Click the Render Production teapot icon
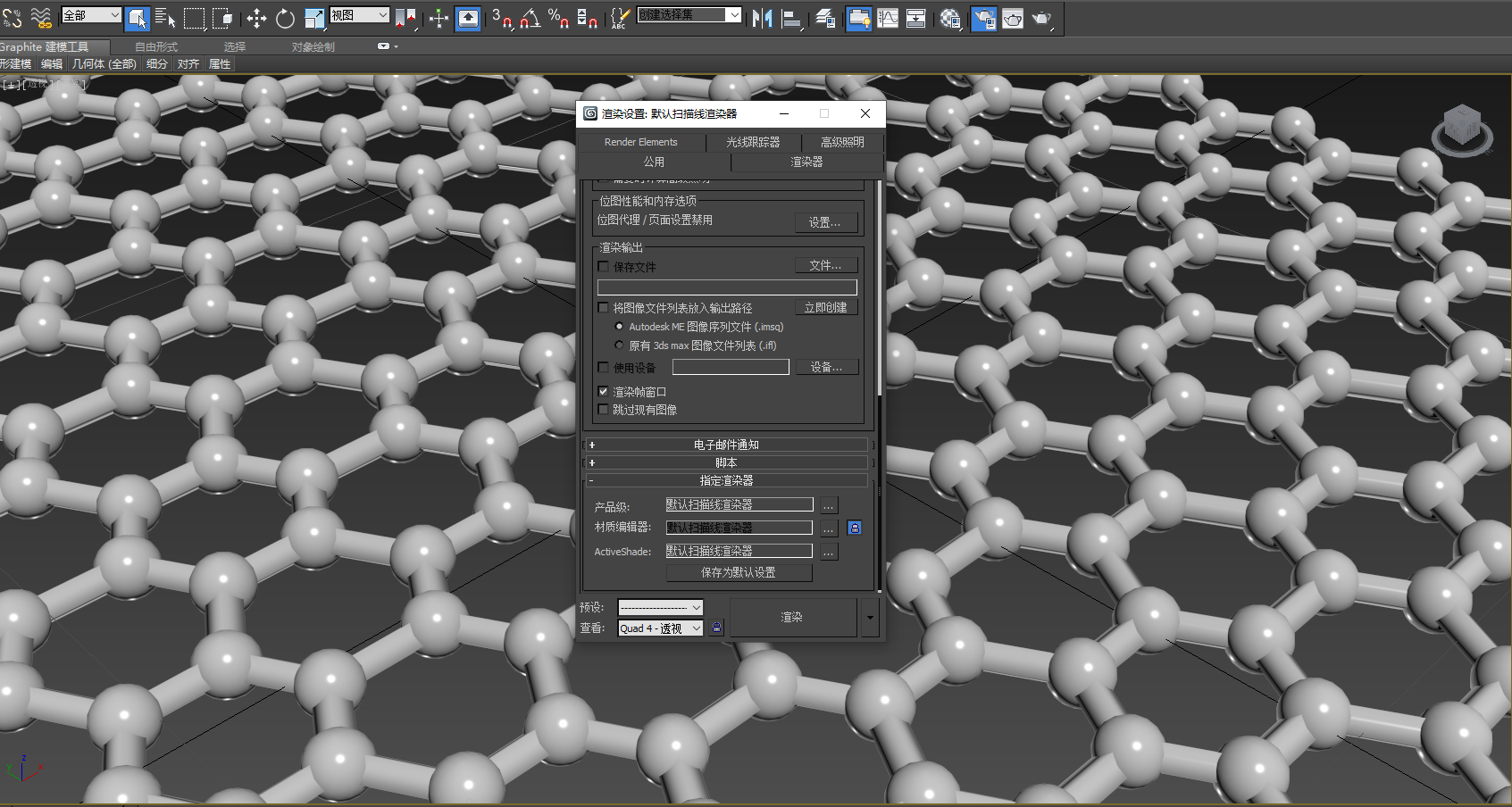Screen dimensions: 1512x807 [1042, 18]
